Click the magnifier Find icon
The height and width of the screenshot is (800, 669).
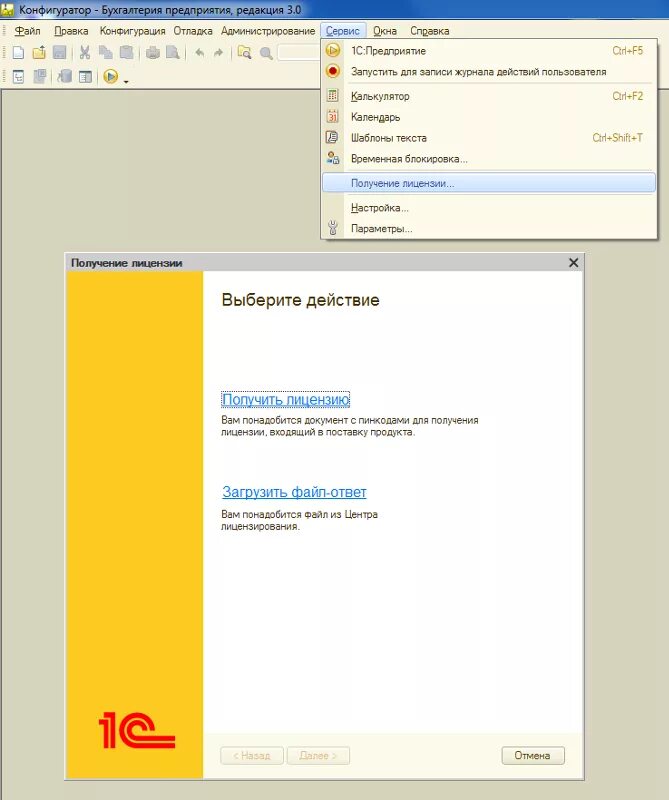(266, 53)
